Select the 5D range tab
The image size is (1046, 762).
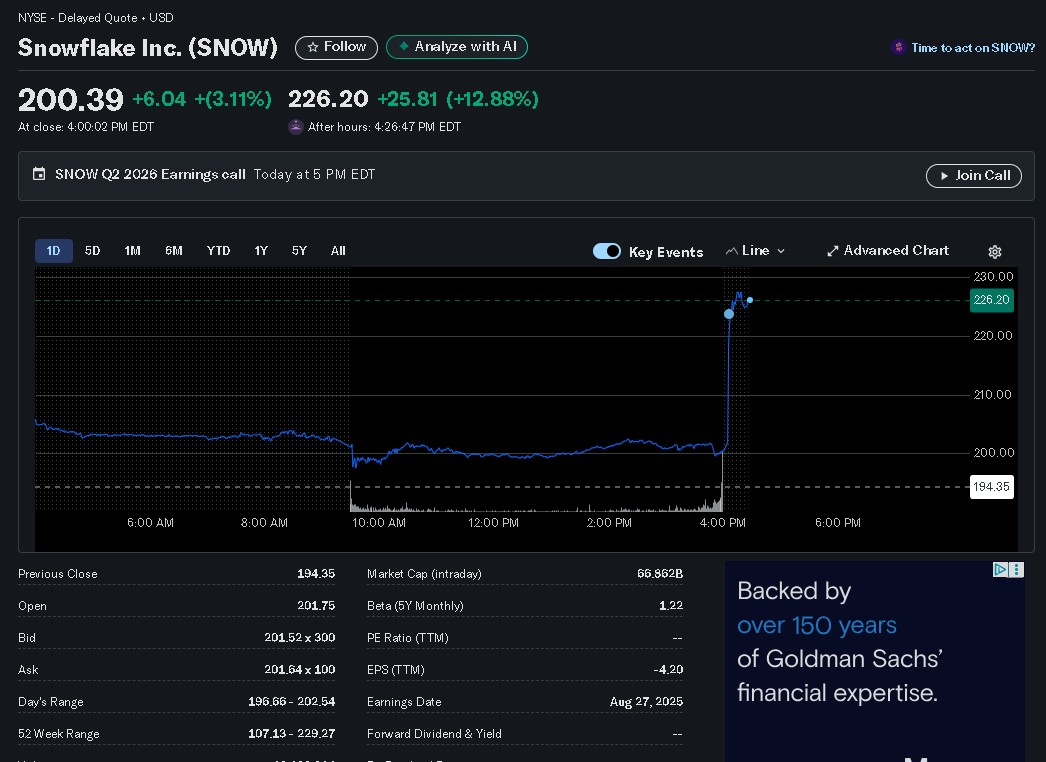click(x=92, y=251)
